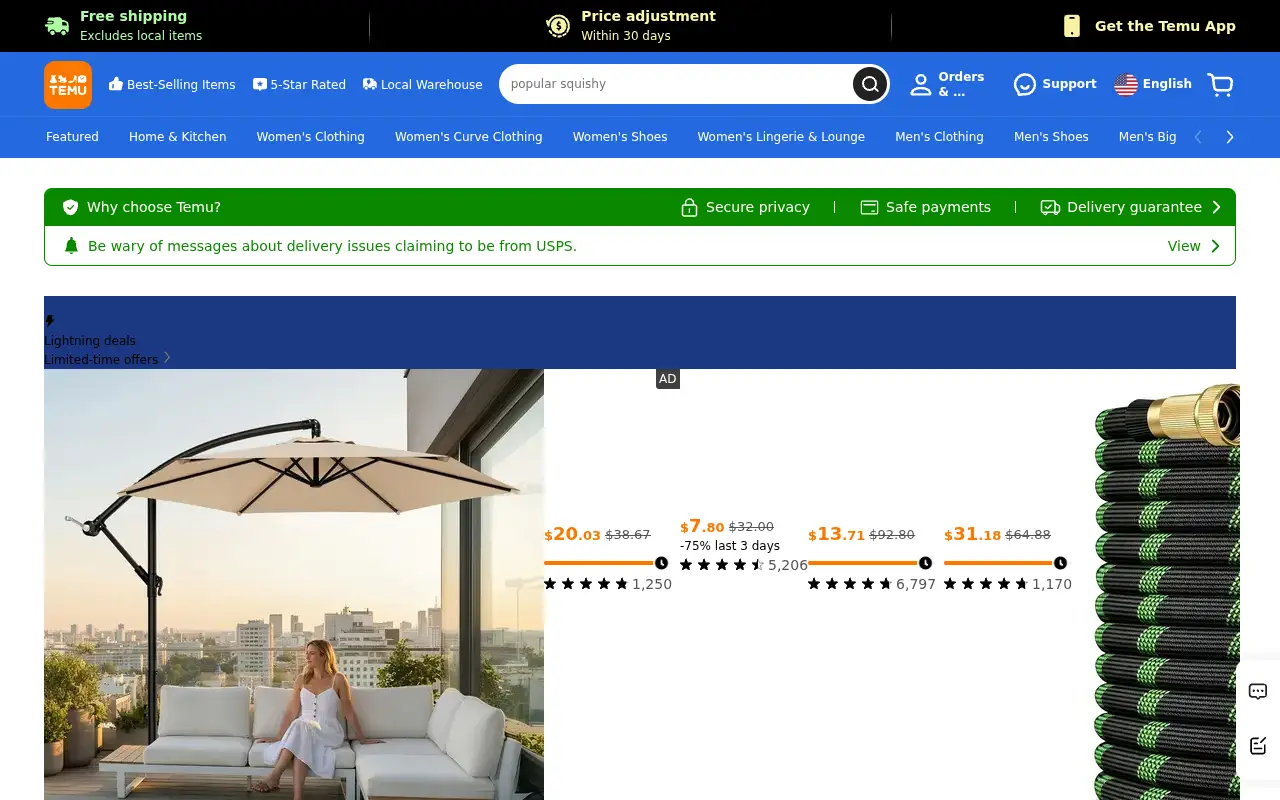Image resolution: width=1280 pixels, height=800 pixels.
Task: Click the magnifier search button
Action: click(870, 84)
